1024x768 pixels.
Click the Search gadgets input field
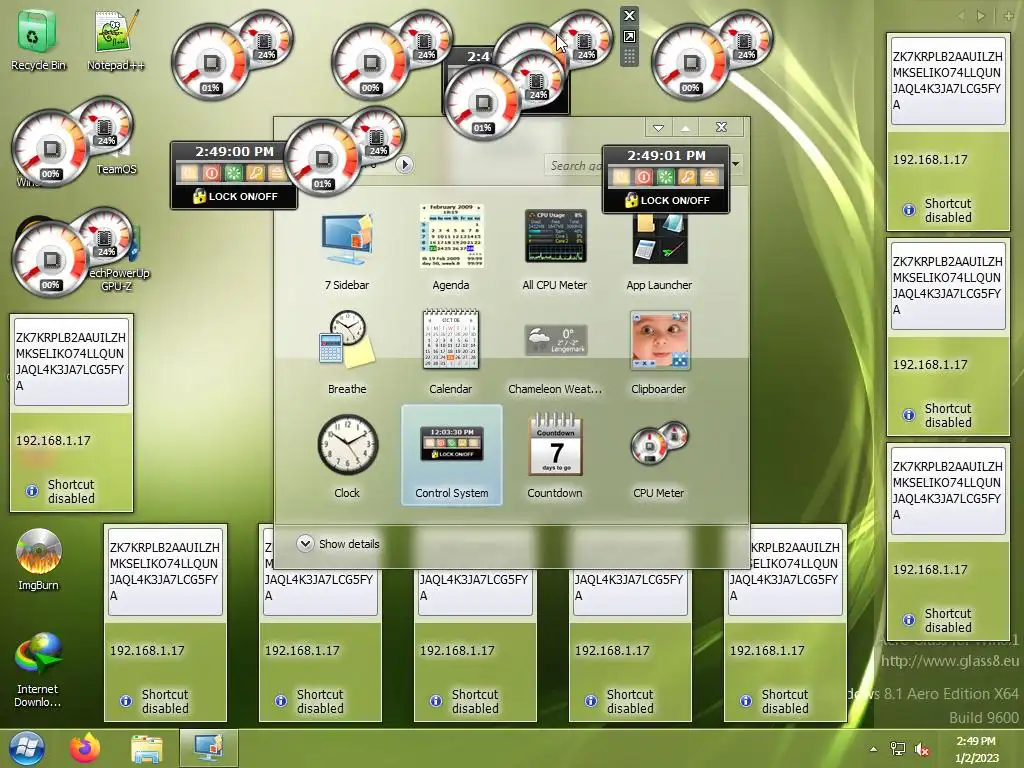[x=575, y=165]
